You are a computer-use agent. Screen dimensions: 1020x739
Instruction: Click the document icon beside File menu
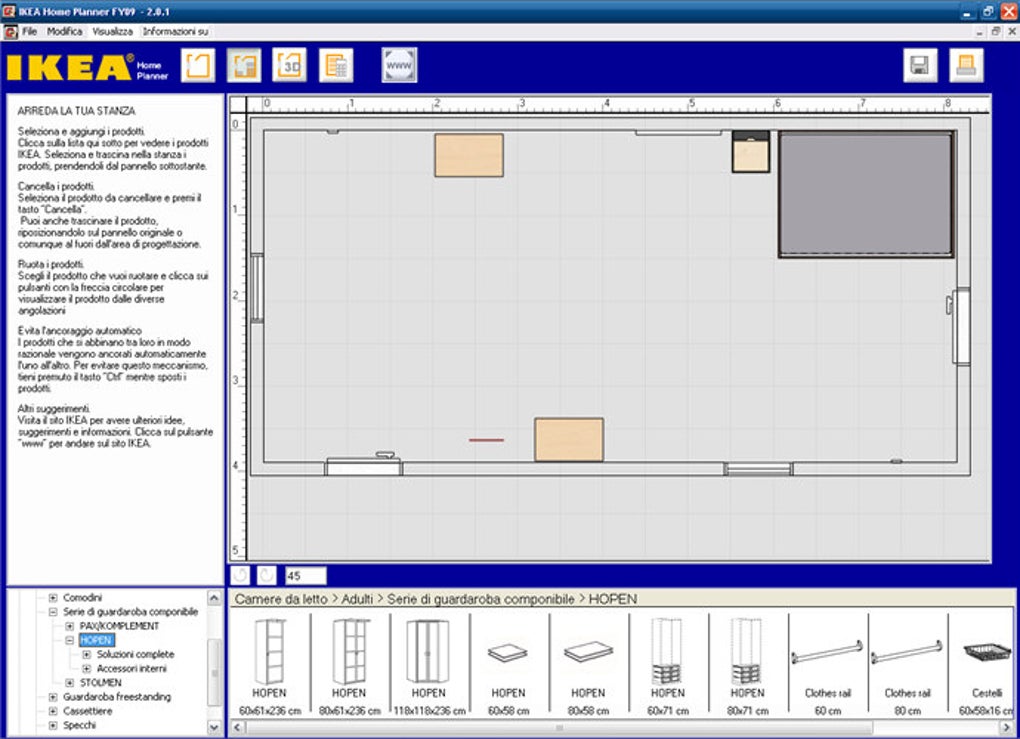pyautogui.click(x=10, y=32)
